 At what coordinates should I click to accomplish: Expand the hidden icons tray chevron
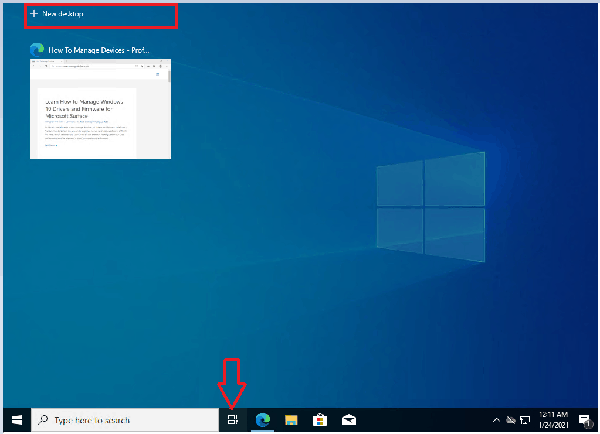tap(495, 420)
